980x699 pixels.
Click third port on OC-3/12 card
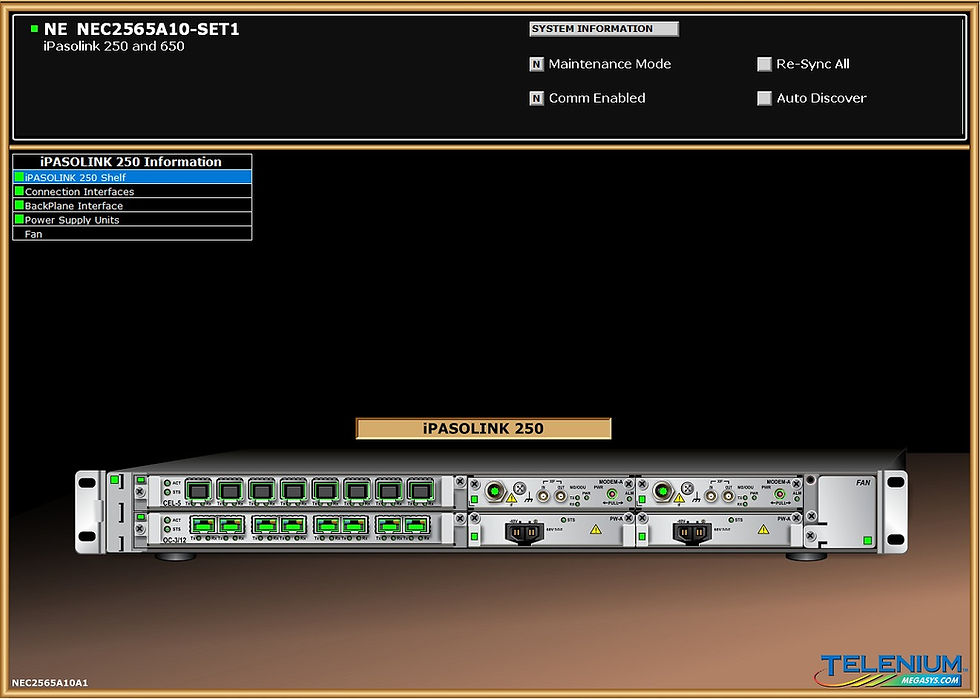266,524
